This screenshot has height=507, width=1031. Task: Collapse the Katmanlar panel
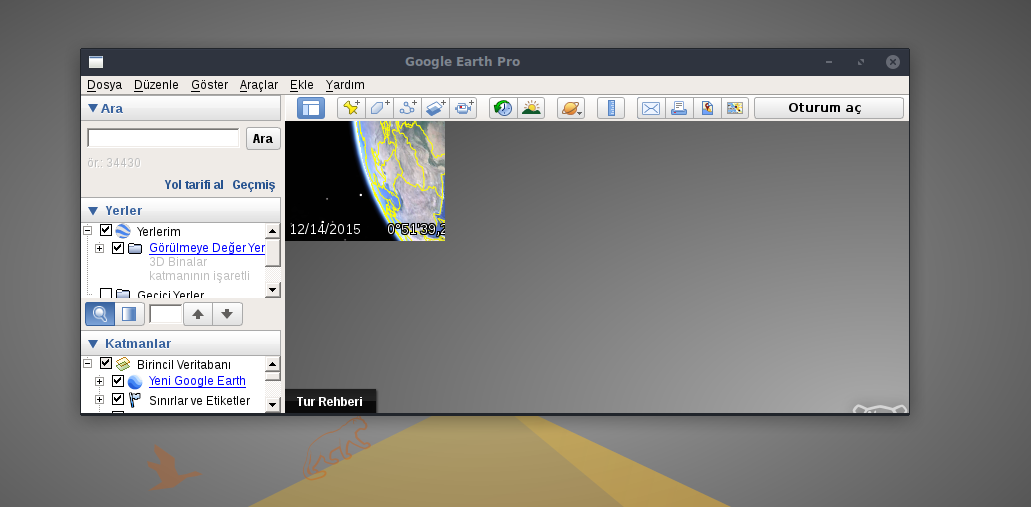point(93,344)
